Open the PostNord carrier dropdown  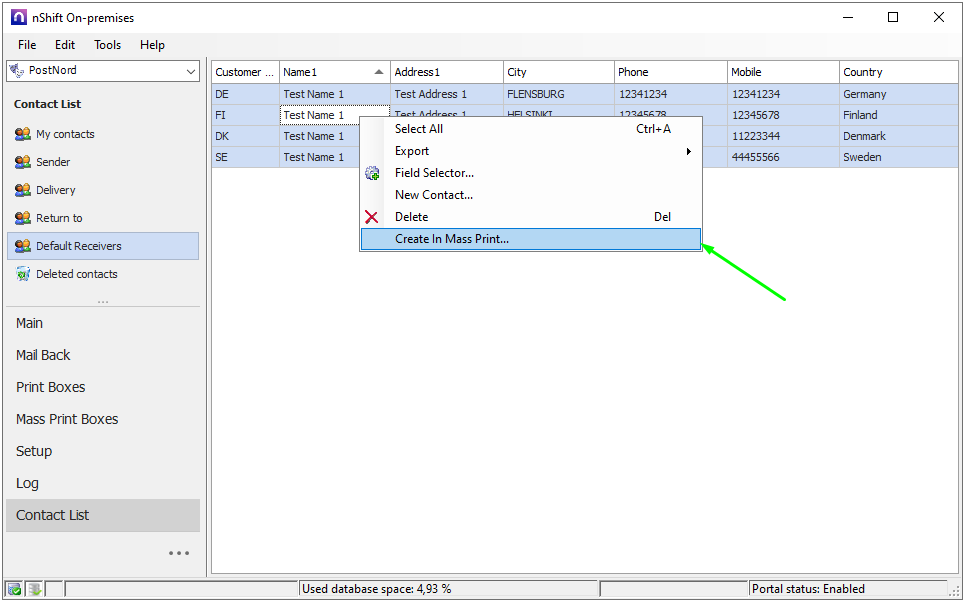[191, 71]
